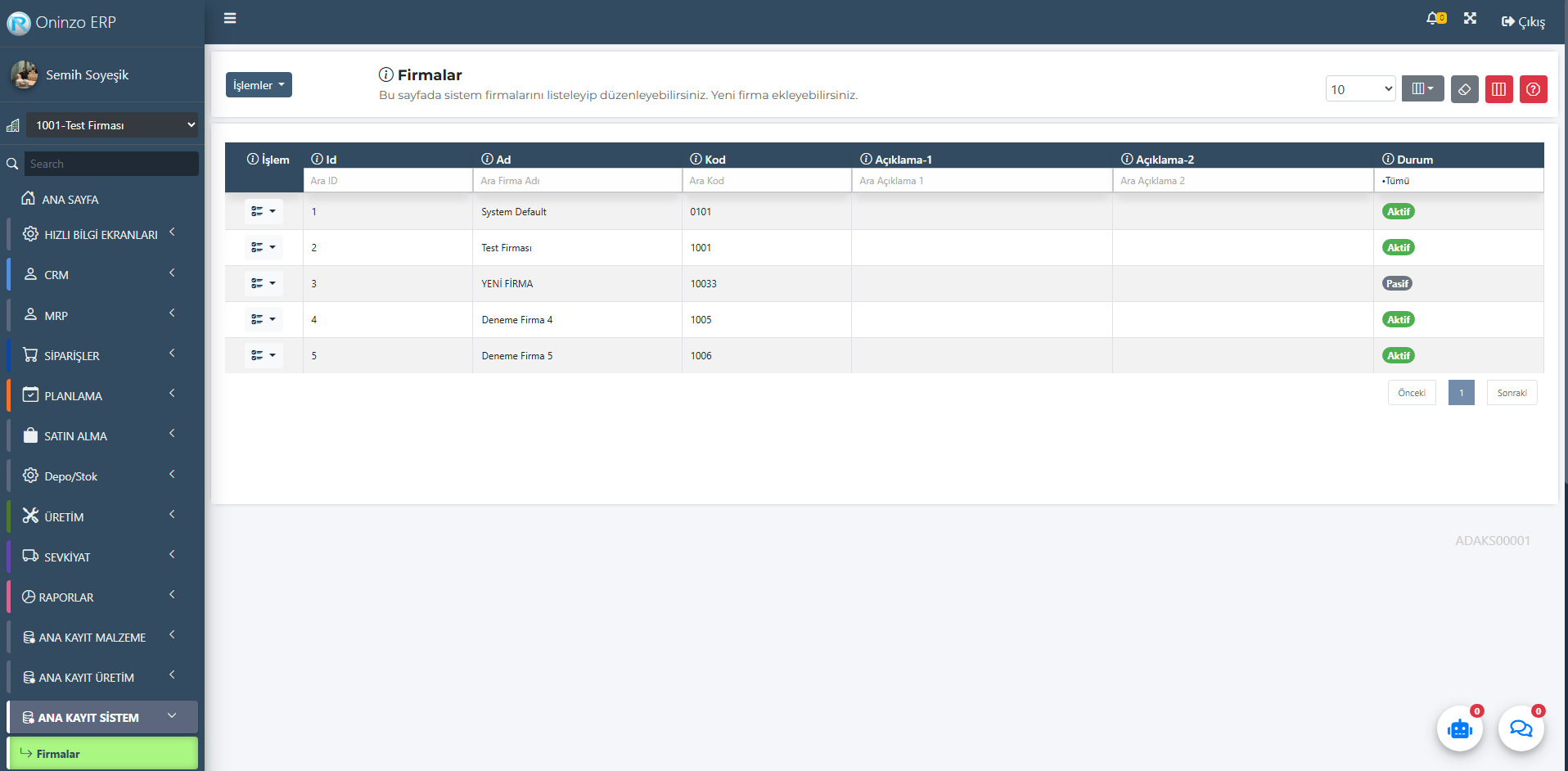The height and width of the screenshot is (771, 1568).
Task: Click the red columns icon button
Action: point(1498,89)
